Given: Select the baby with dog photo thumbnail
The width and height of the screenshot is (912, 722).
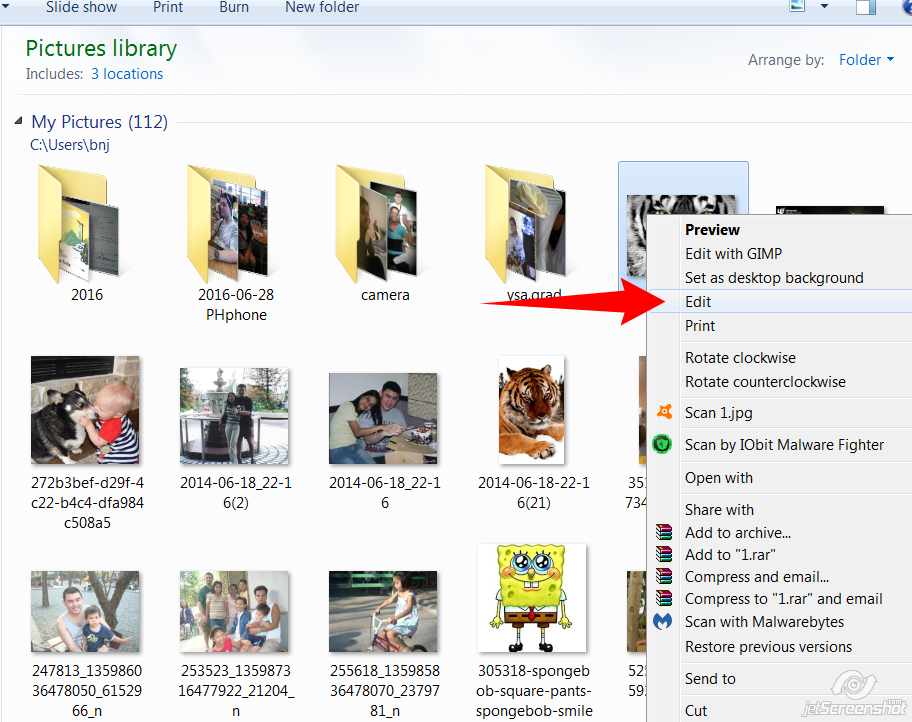Looking at the screenshot, I should [85, 410].
